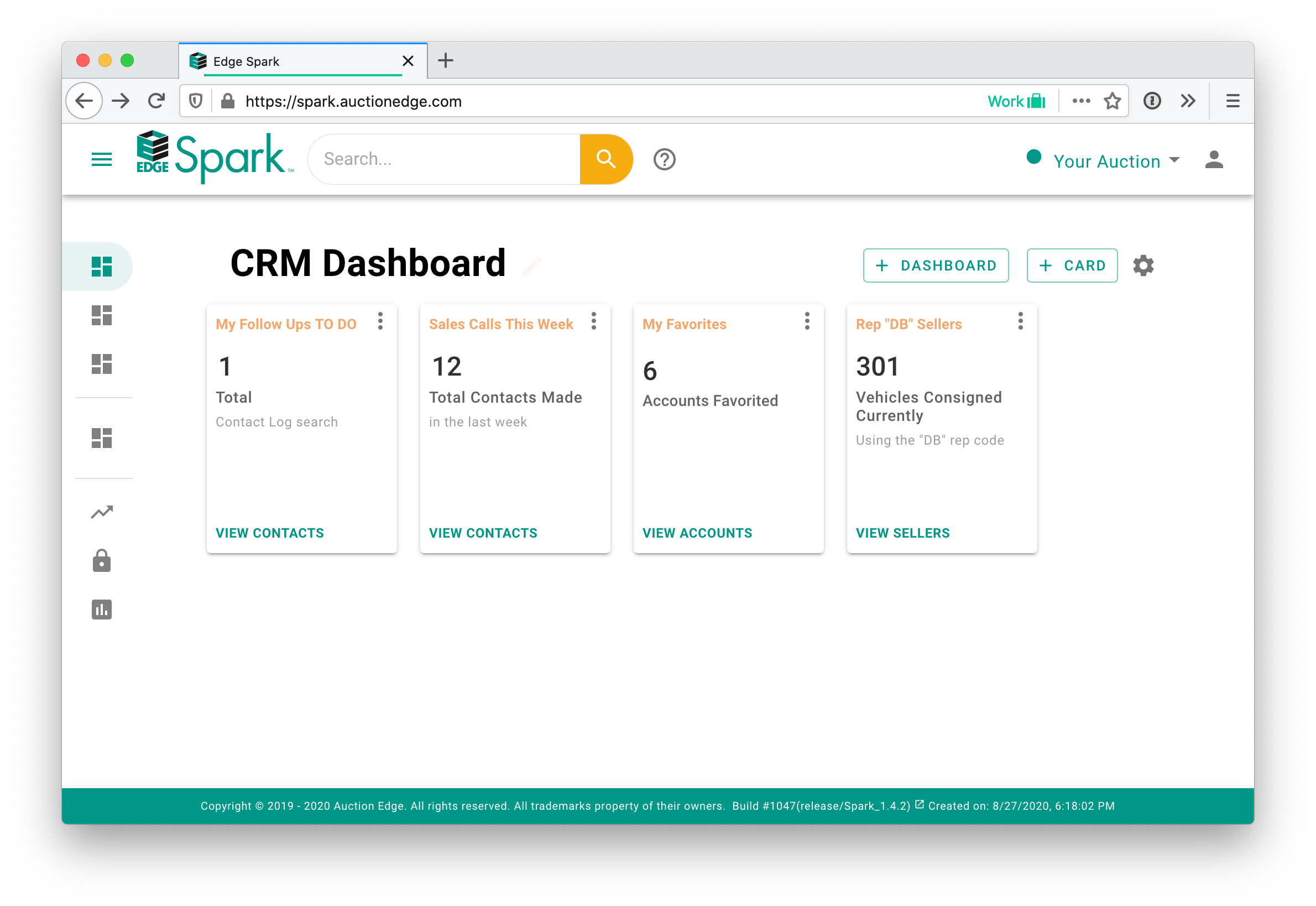1316x906 pixels.
Task: Click VIEW CONTACTS on My Follow Ups card
Action: click(269, 533)
